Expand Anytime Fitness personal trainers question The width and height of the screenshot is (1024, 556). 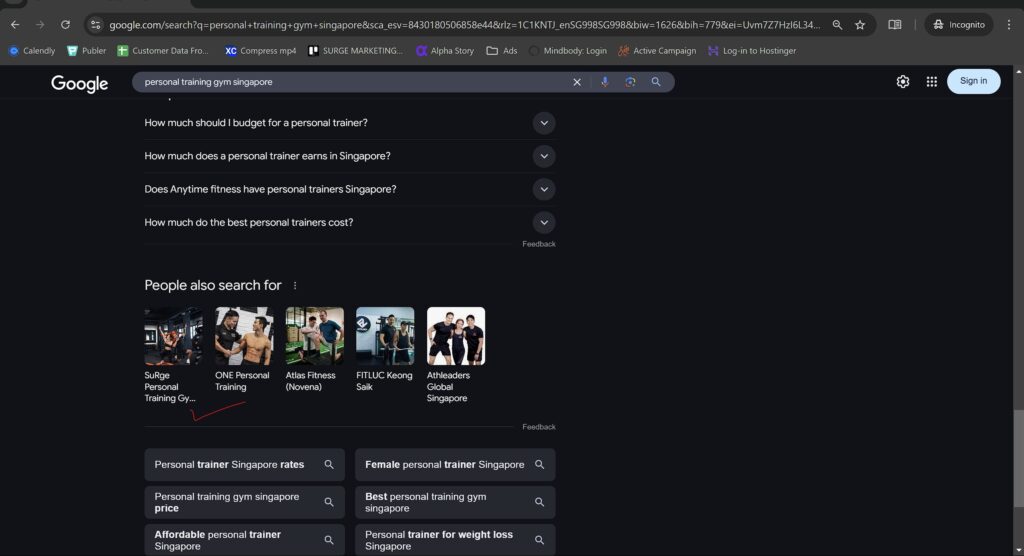pyautogui.click(x=543, y=189)
